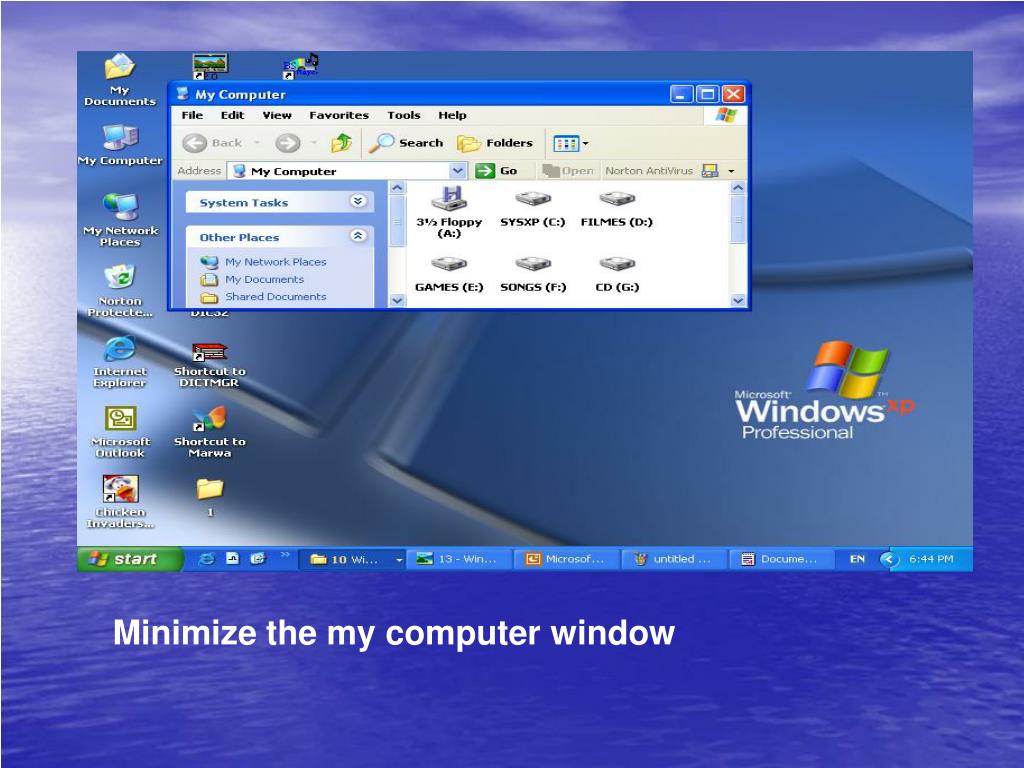Open the Favorites menu
Viewport: 1024px width, 768px height.
point(339,115)
